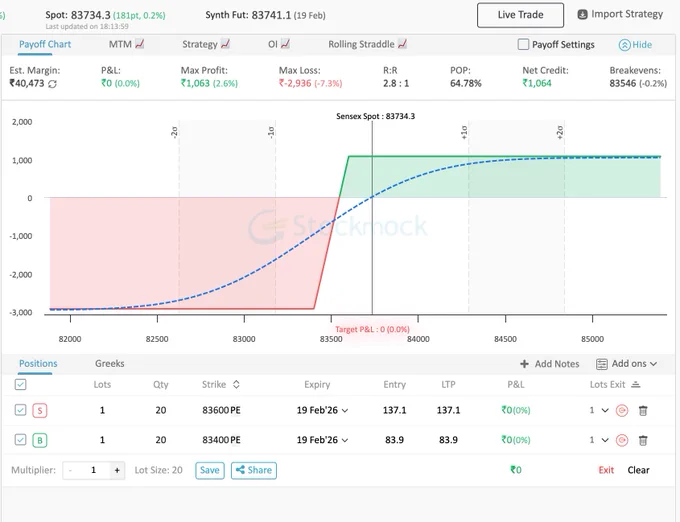Screen dimensions: 680x522
Task: Click the Sensex Spot vertical marker line
Action: 372,217
